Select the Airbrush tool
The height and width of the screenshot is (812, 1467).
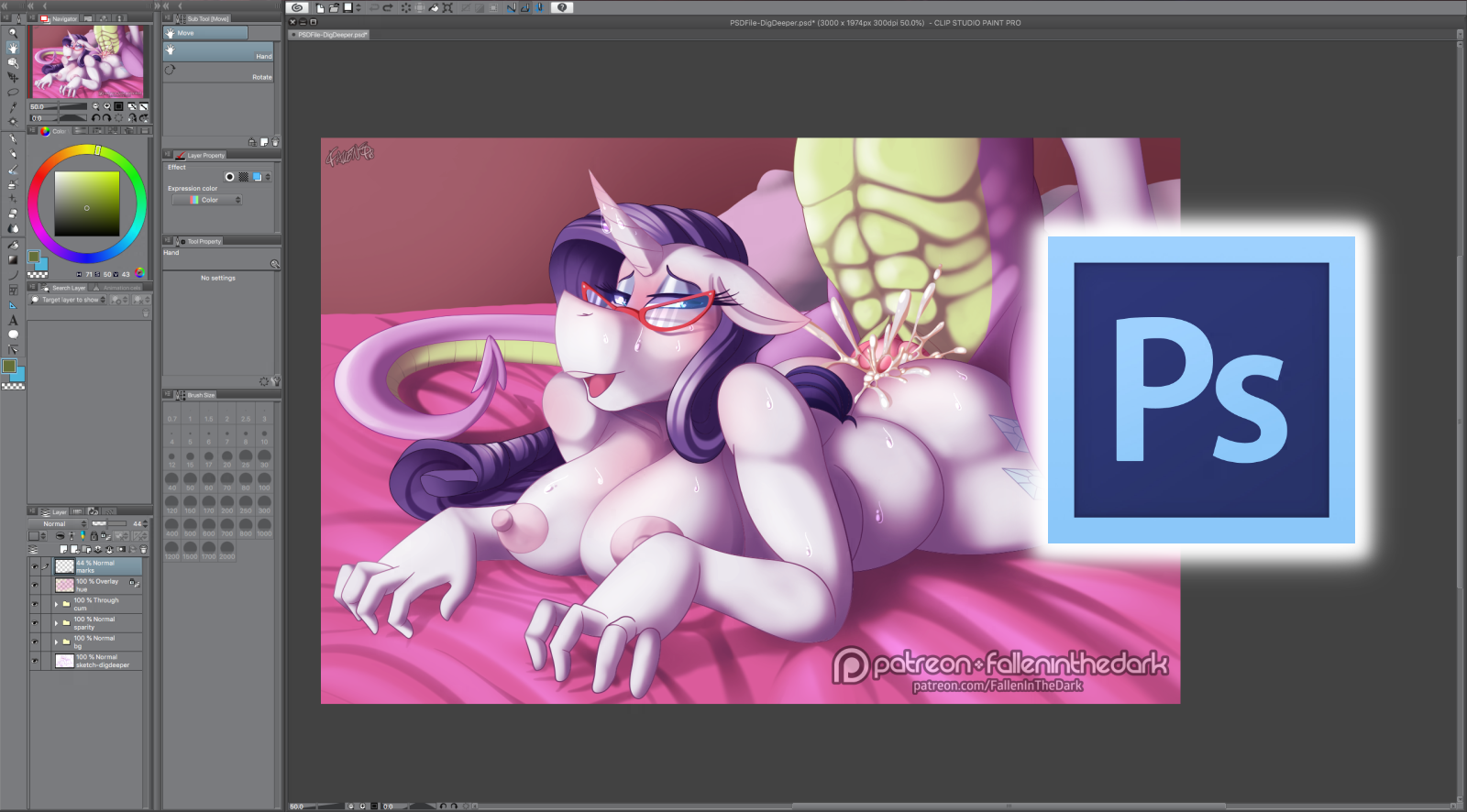[x=13, y=185]
